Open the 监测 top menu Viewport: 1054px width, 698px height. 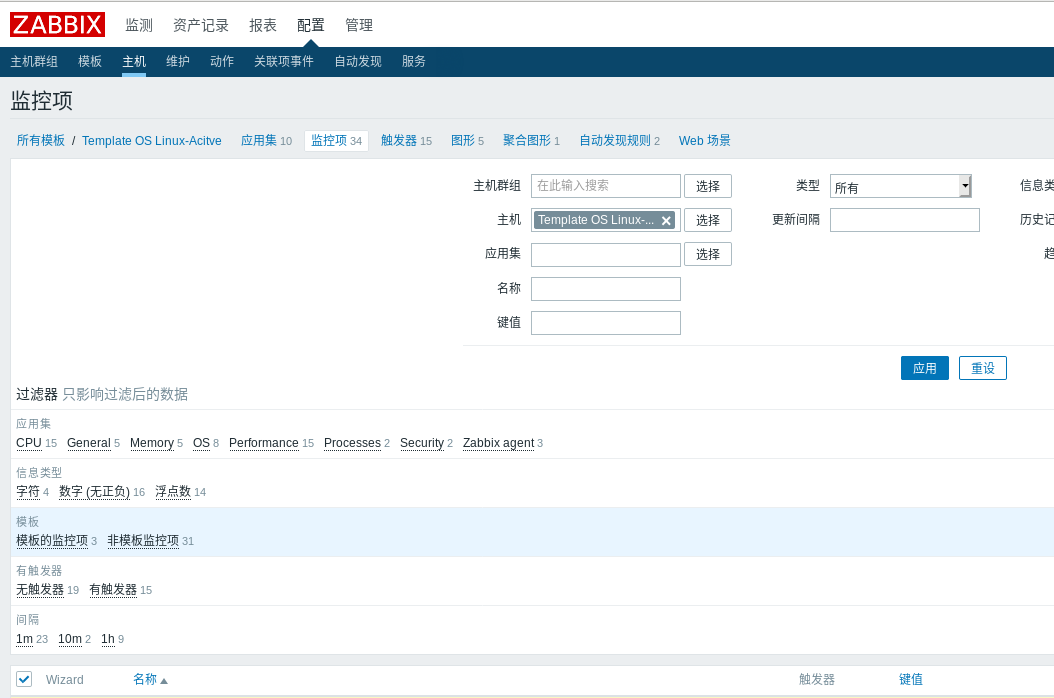click(139, 26)
